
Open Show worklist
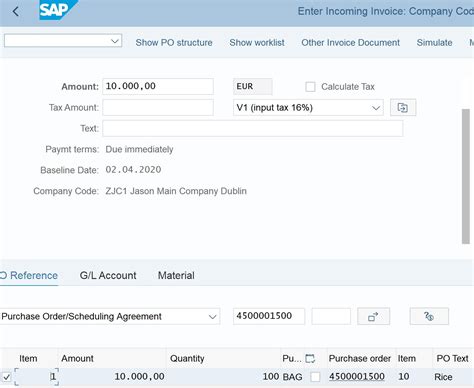(x=257, y=43)
